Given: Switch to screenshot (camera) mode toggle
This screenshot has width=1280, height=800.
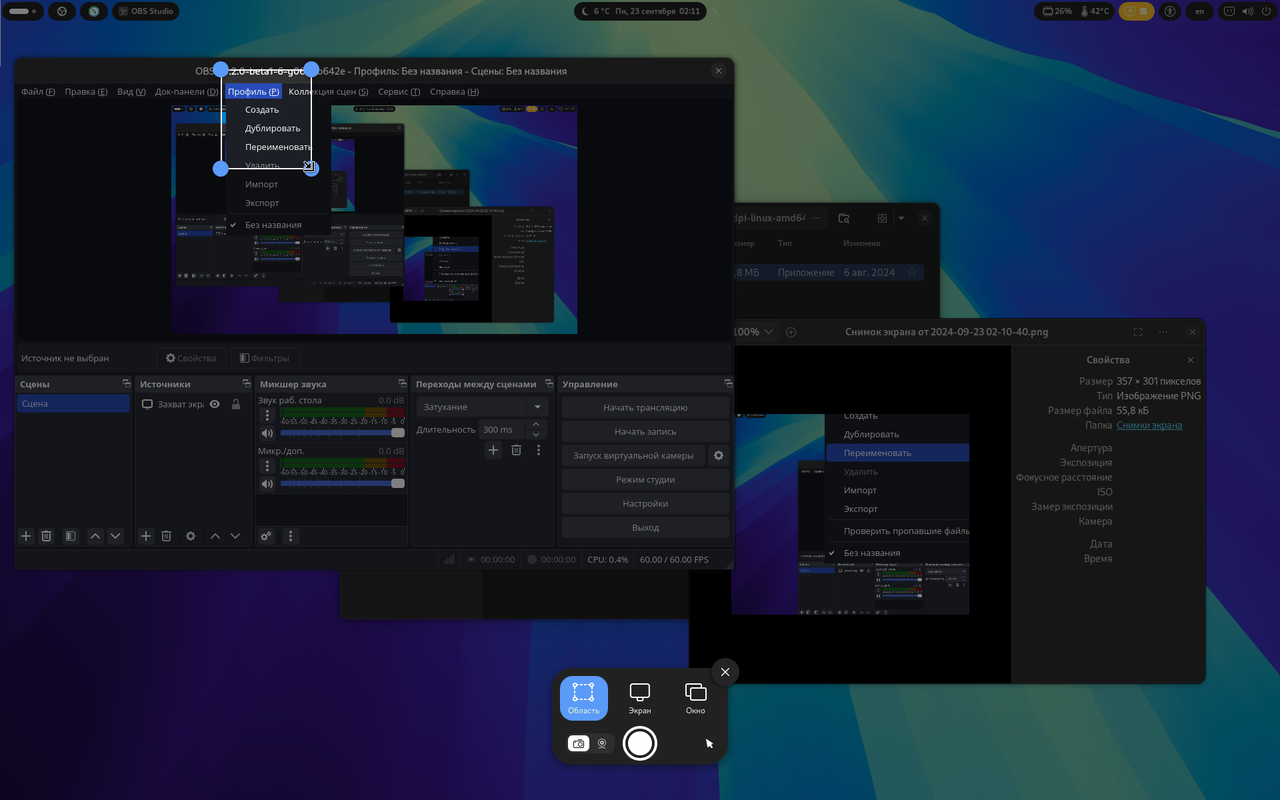Looking at the screenshot, I should [x=578, y=744].
